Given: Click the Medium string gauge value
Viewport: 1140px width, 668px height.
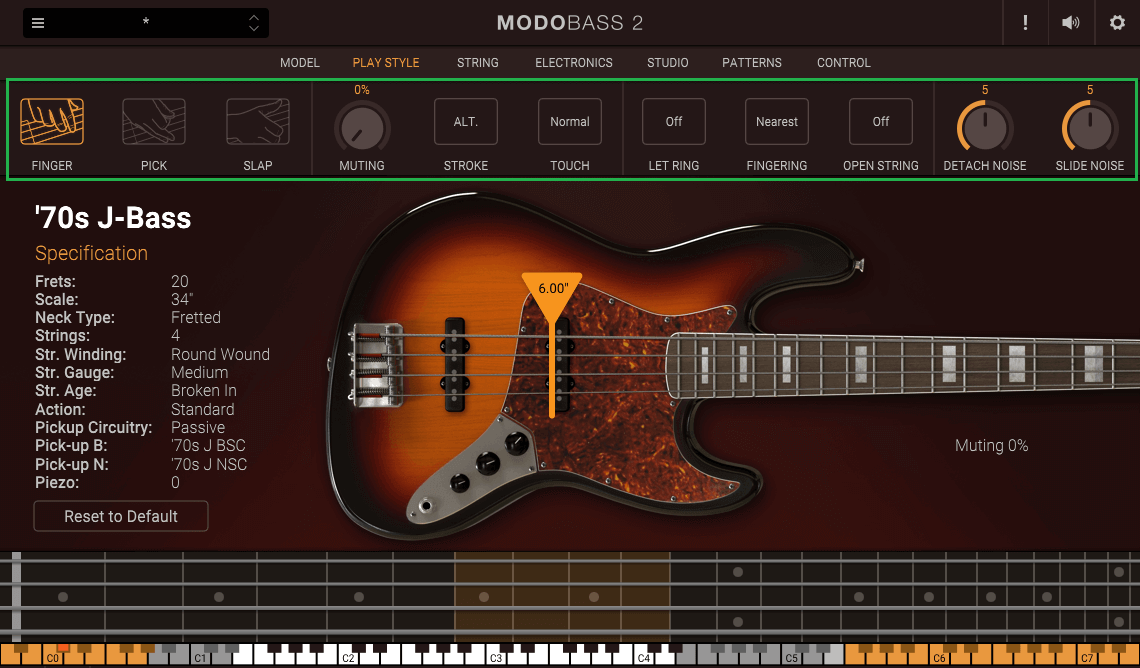Looking at the screenshot, I should click(199, 372).
